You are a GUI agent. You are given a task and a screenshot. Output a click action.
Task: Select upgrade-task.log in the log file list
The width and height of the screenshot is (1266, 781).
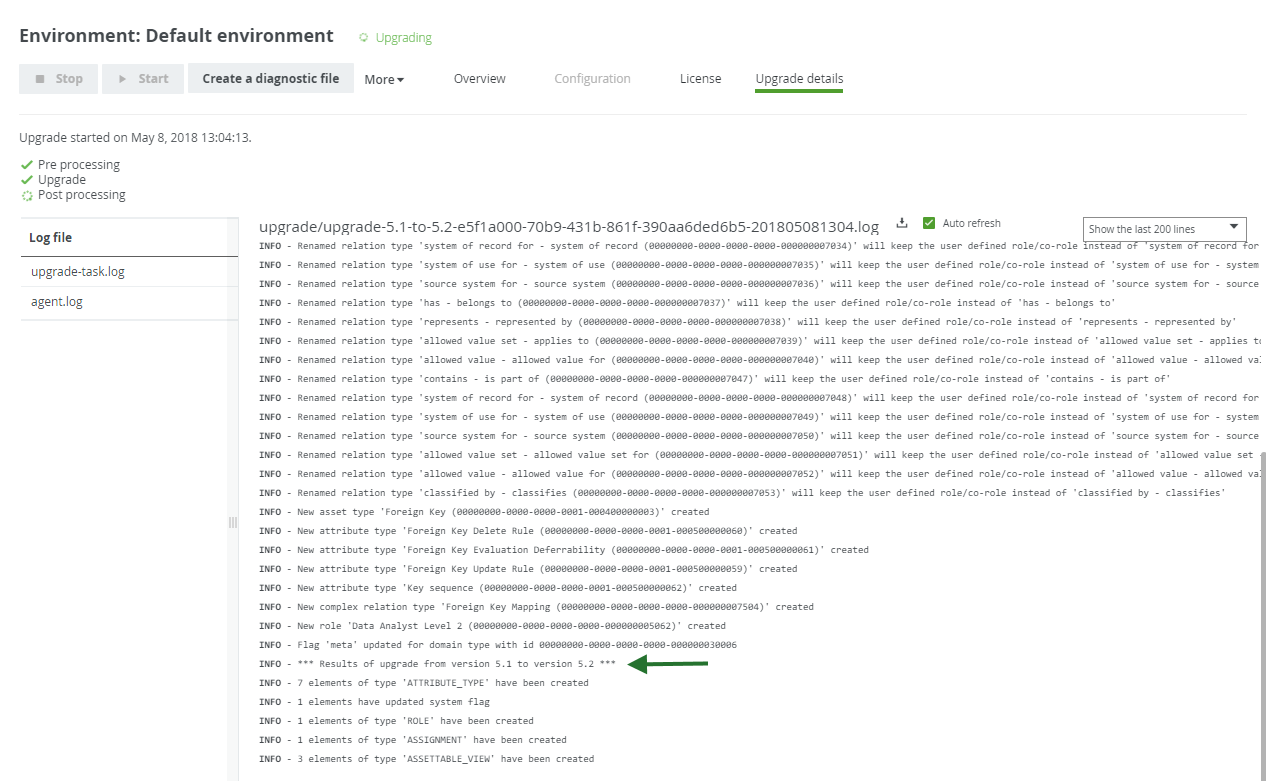point(78,272)
